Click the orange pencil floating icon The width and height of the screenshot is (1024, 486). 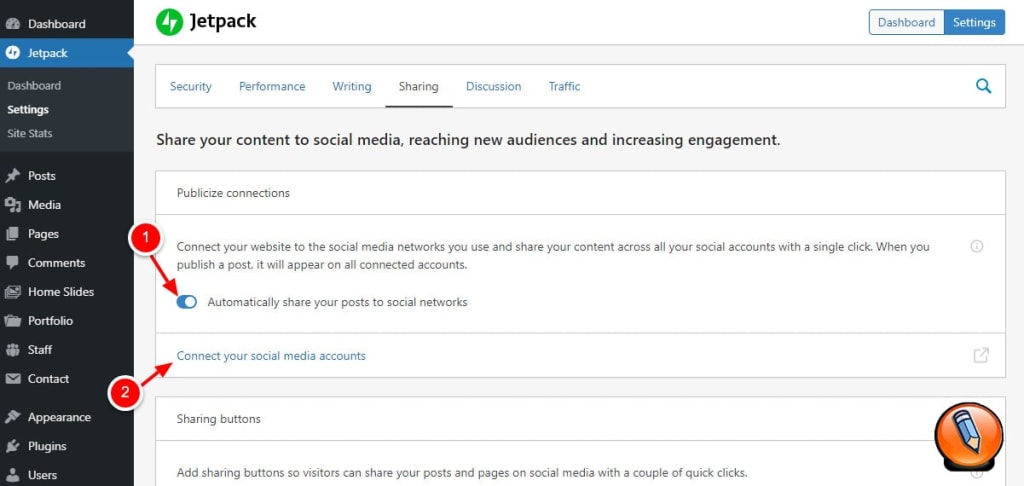pos(968,436)
